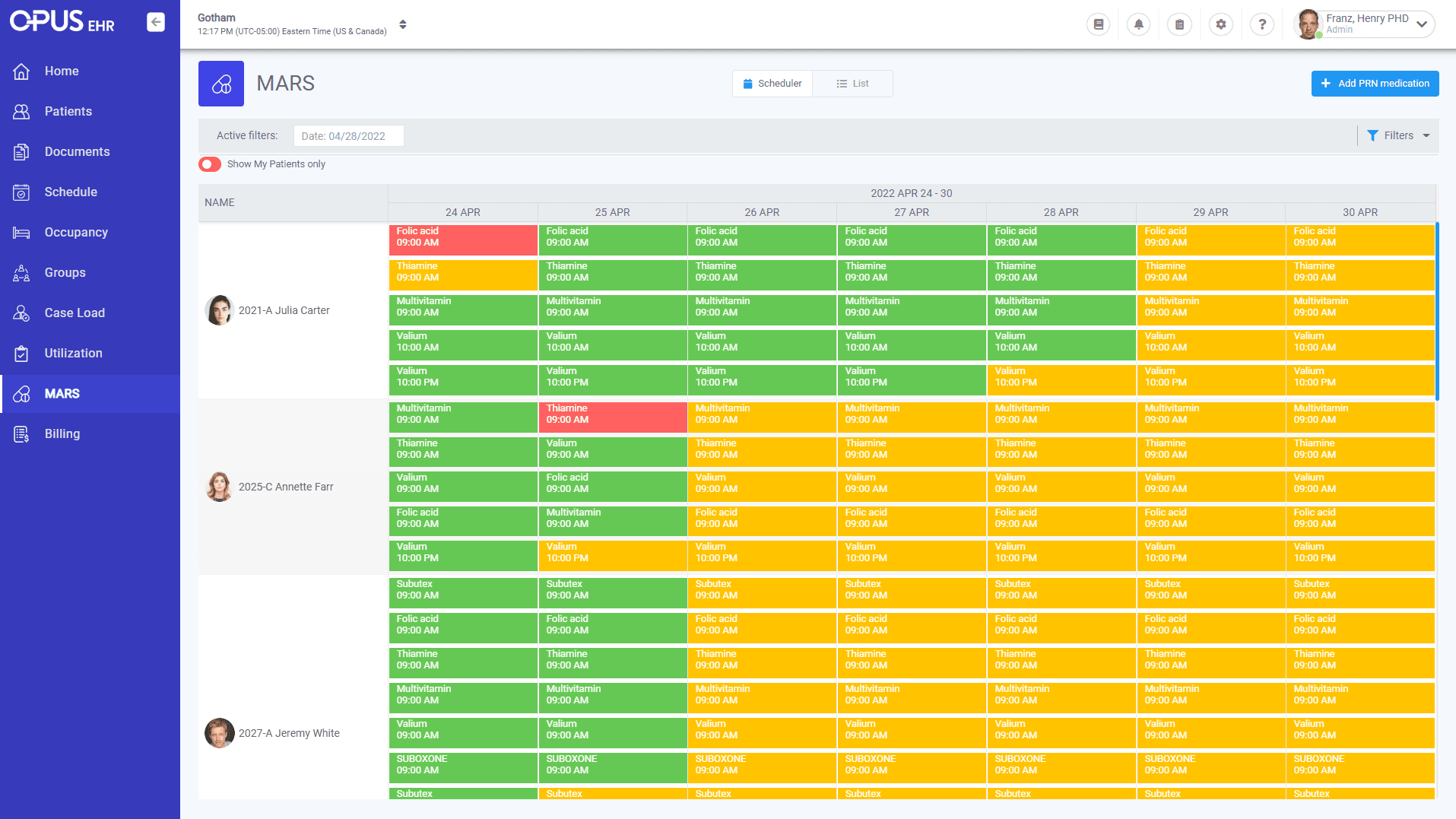Screen dimensions: 1456x819
Task: Click the notifications bell icon
Action: pyautogui.click(x=1138, y=24)
